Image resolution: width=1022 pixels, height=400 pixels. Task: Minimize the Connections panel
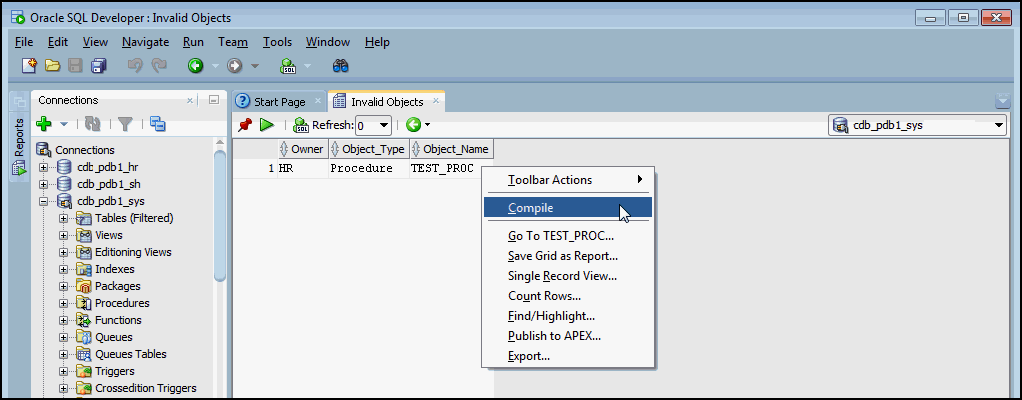coord(213,100)
